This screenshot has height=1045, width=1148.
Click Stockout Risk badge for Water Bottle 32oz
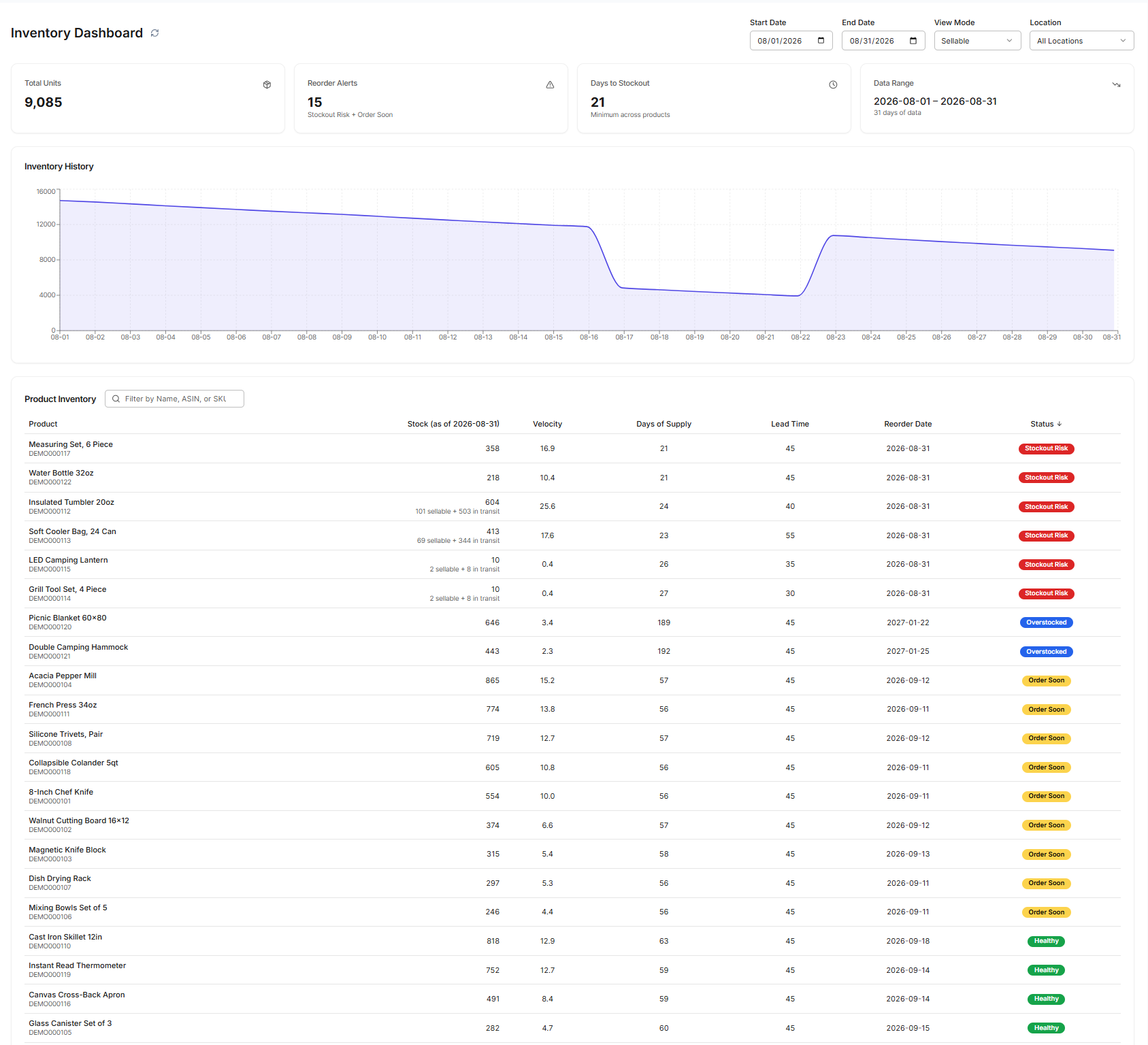(x=1046, y=478)
